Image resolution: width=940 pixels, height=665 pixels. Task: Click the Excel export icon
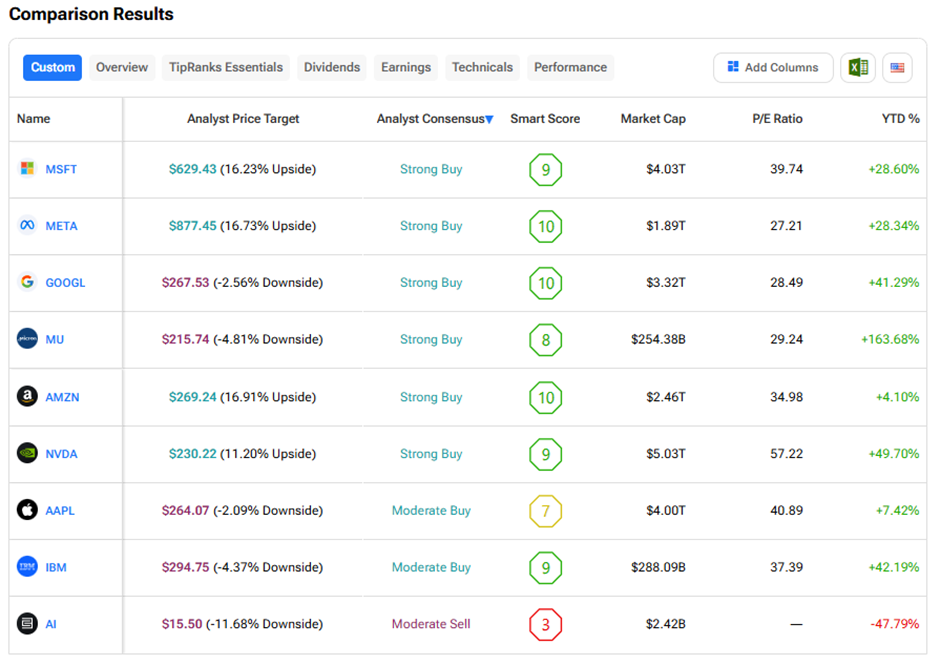tap(857, 68)
